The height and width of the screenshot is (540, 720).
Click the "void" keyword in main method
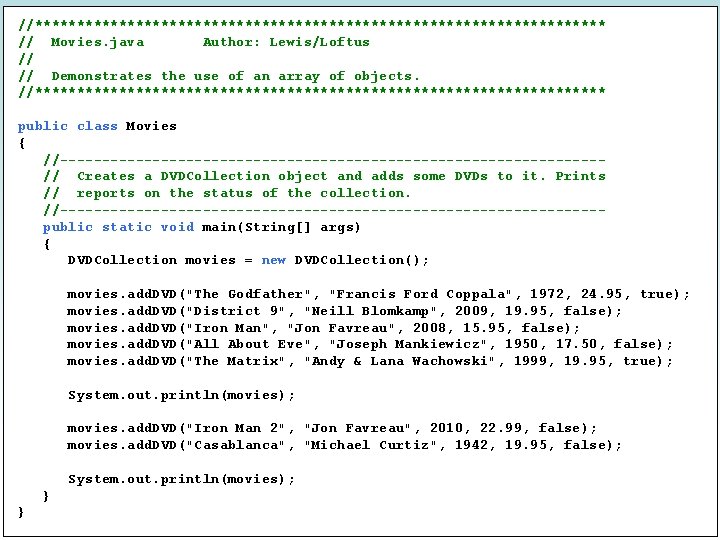coord(177,227)
